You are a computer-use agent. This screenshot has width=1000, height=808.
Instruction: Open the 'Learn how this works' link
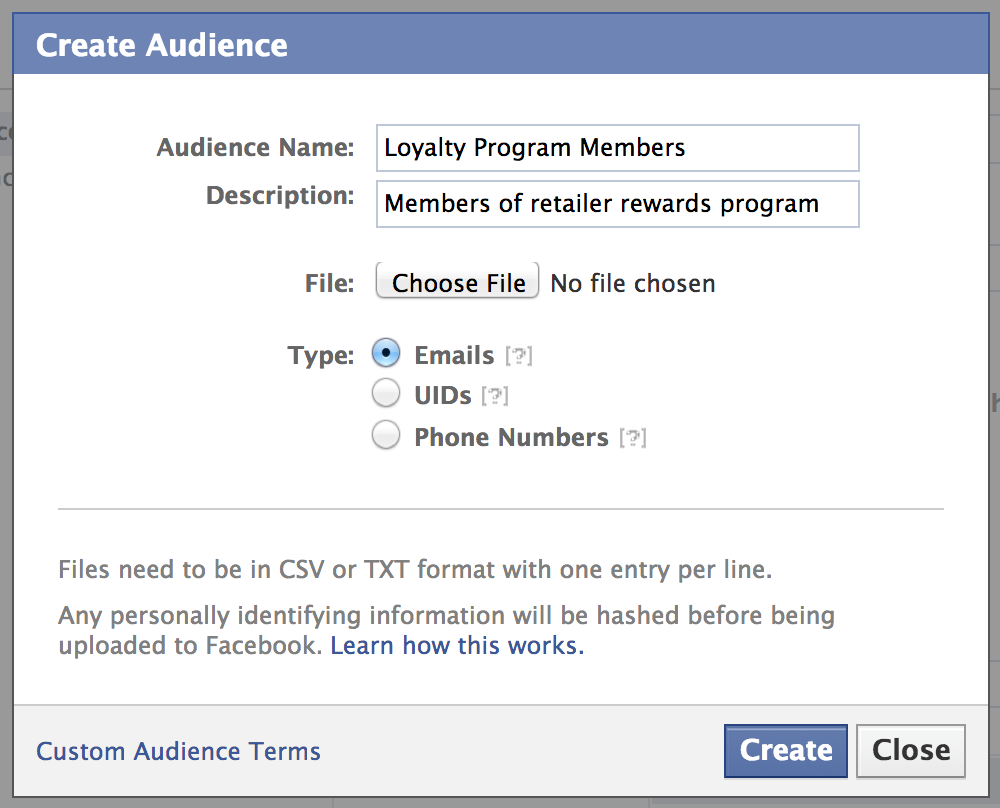457,645
